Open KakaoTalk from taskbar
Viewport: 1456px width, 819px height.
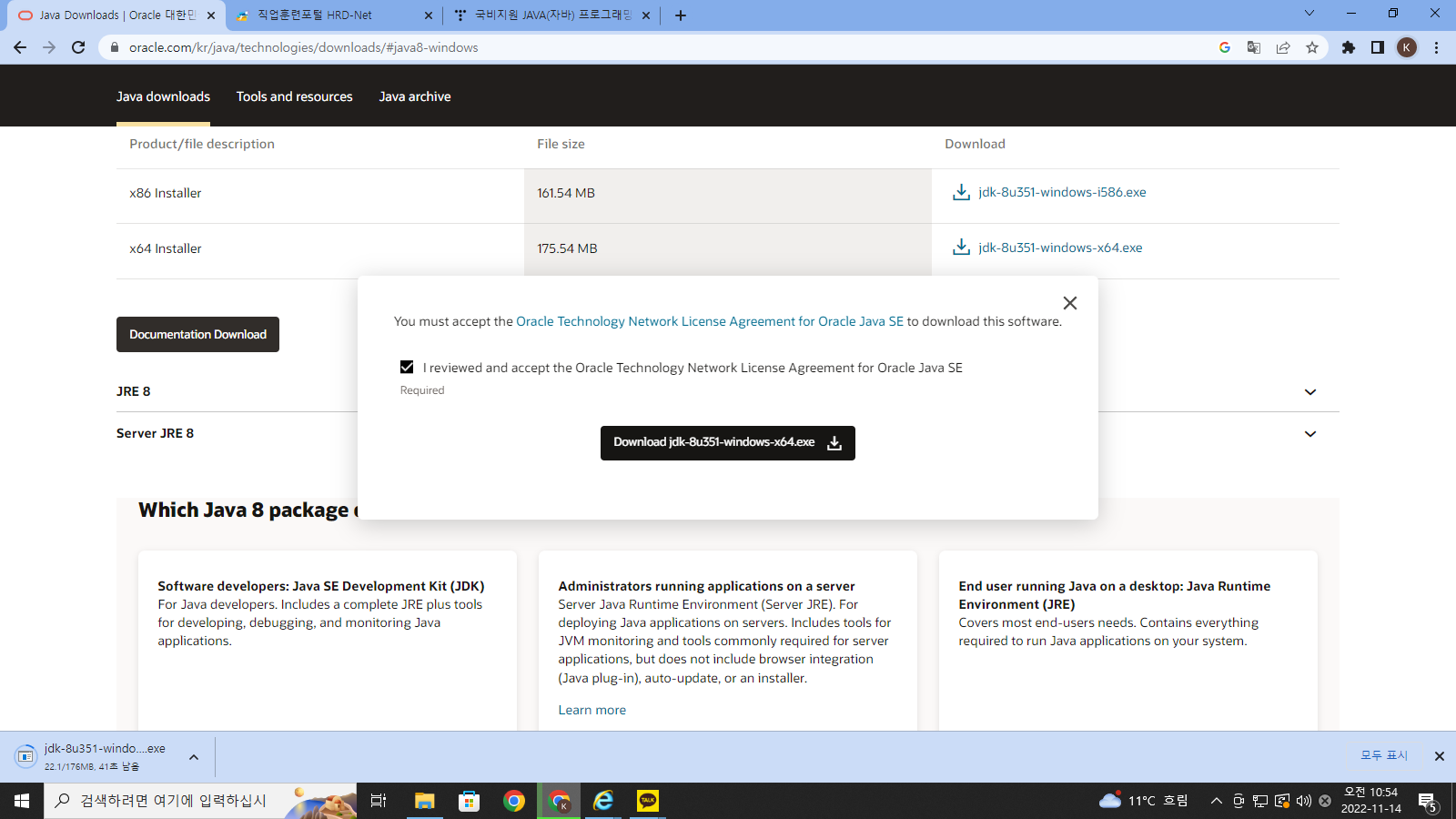pos(648,801)
